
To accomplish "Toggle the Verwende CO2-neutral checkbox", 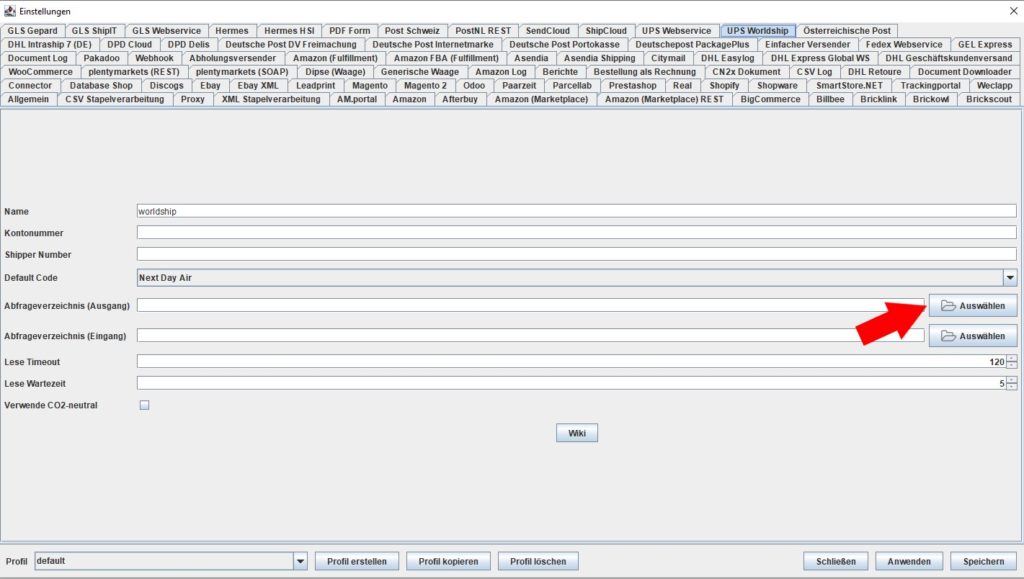I will [144, 405].
